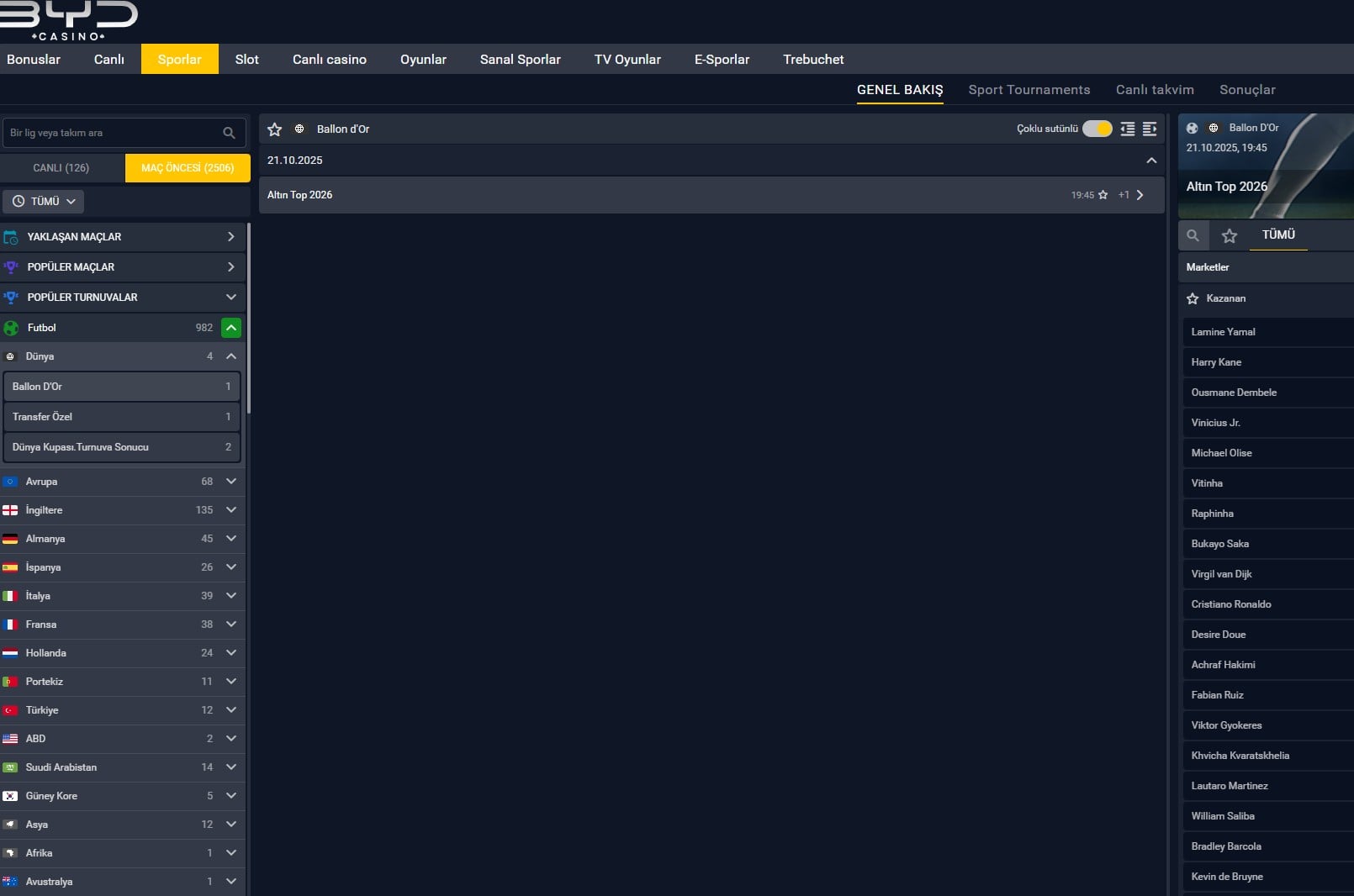Focus the league or team search field
Screen dimensions: 1354x896
[x=109, y=133]
